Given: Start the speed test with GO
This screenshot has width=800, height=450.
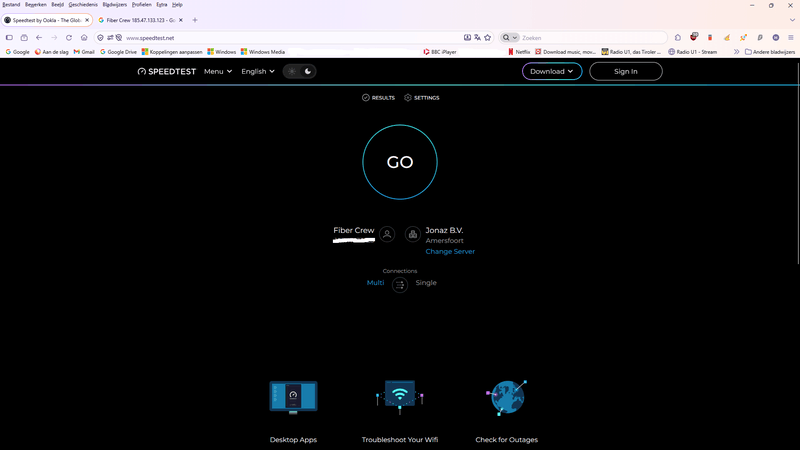Looking at the screenshot, I should (399, 162).
